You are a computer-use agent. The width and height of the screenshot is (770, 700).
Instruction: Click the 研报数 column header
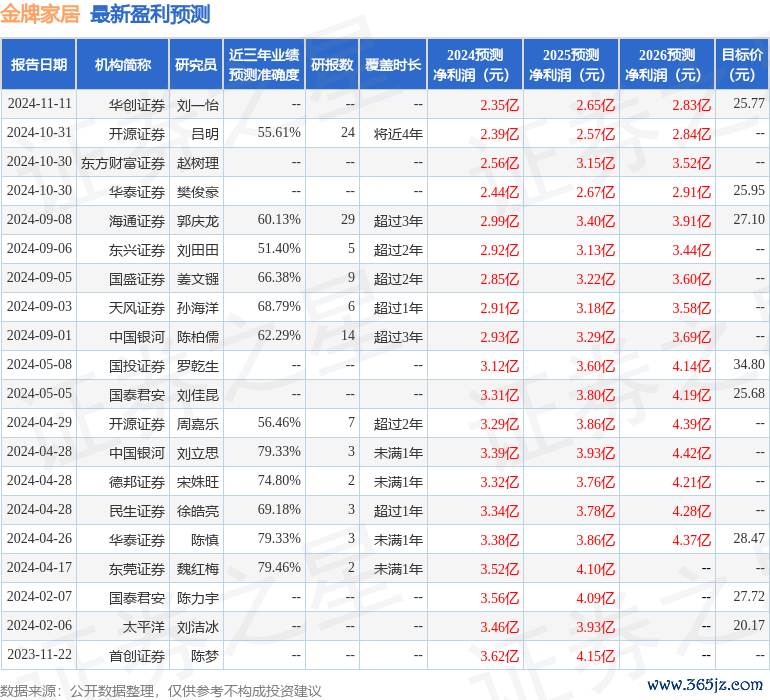[x=332, y=65]
